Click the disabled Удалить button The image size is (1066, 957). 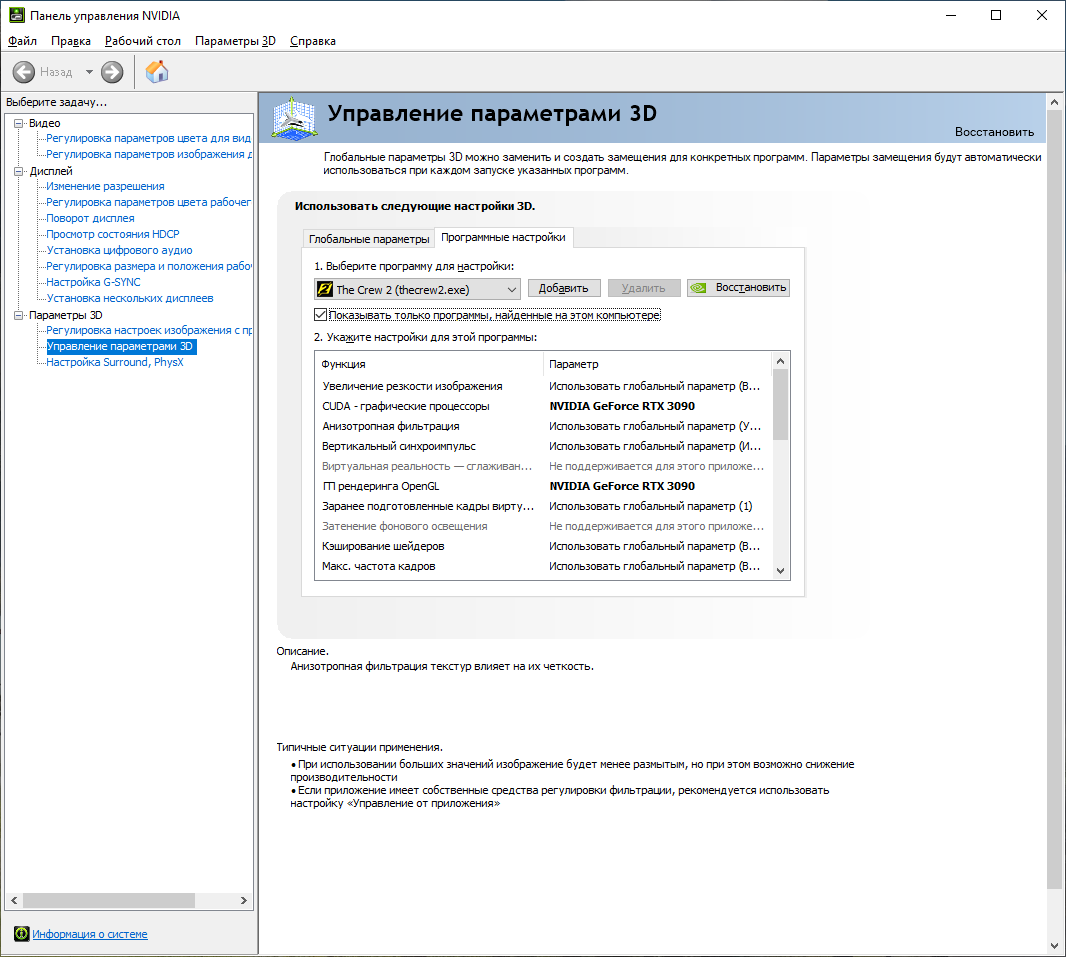pyautogui.click(x=643, y=288)
